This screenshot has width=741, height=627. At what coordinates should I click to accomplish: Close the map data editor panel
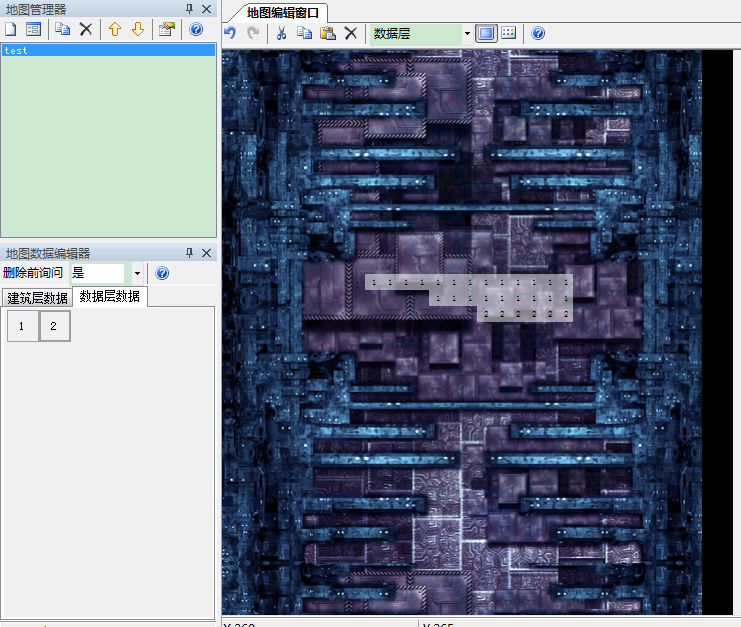click(x=207, y=253)
